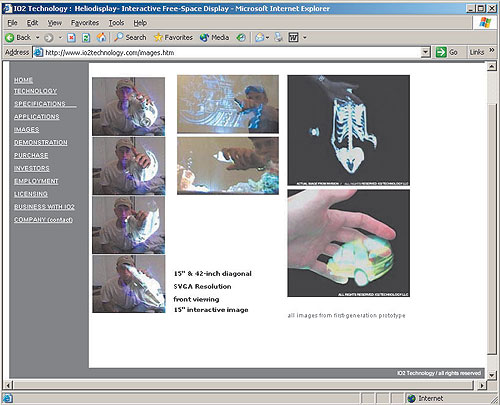Viewport: 500px width, 405px height.
Task: Click the Go button beside address bar
Action: pos(447,52)
